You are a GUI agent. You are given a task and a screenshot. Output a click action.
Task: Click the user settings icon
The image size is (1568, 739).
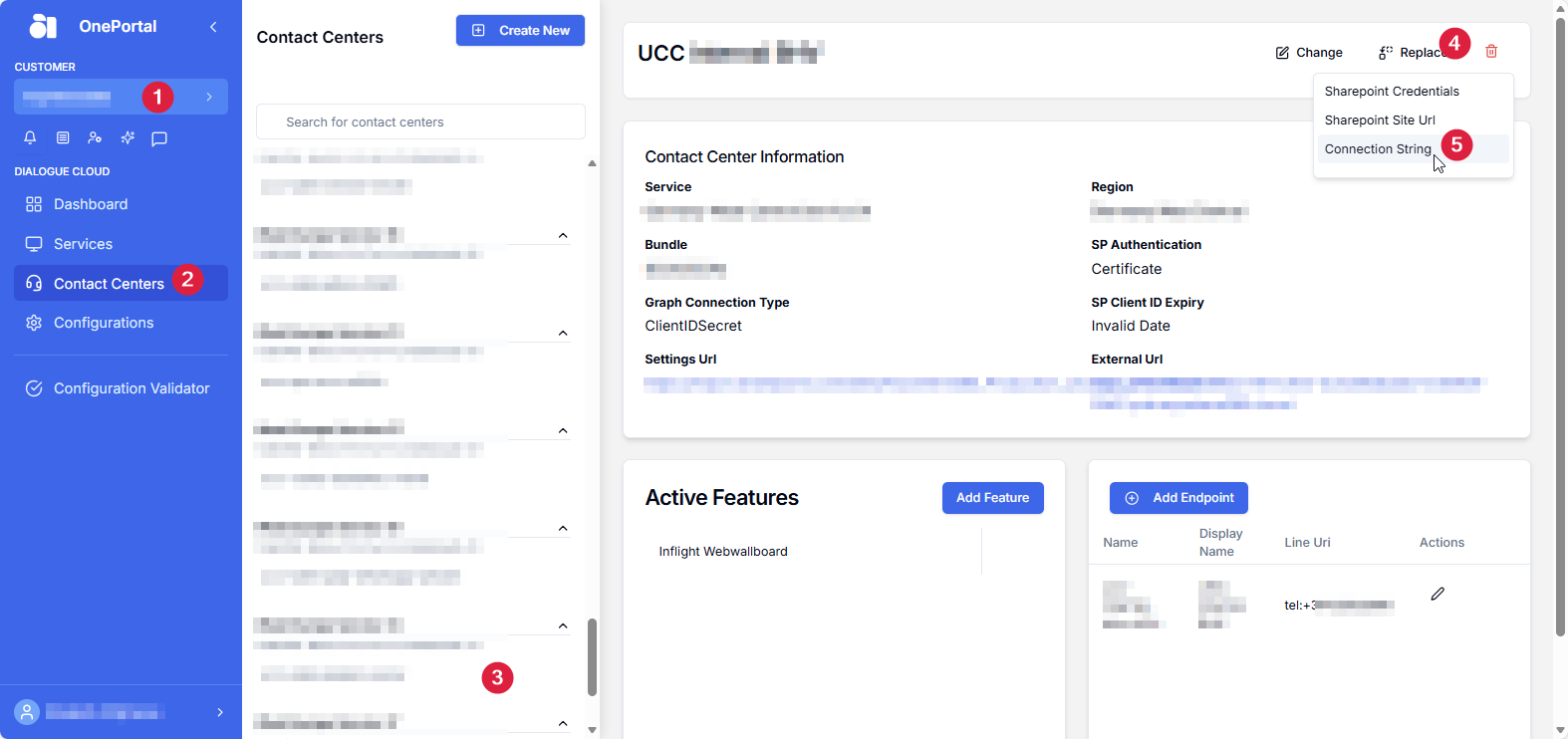pyautogui.click(x=95, y=137)
